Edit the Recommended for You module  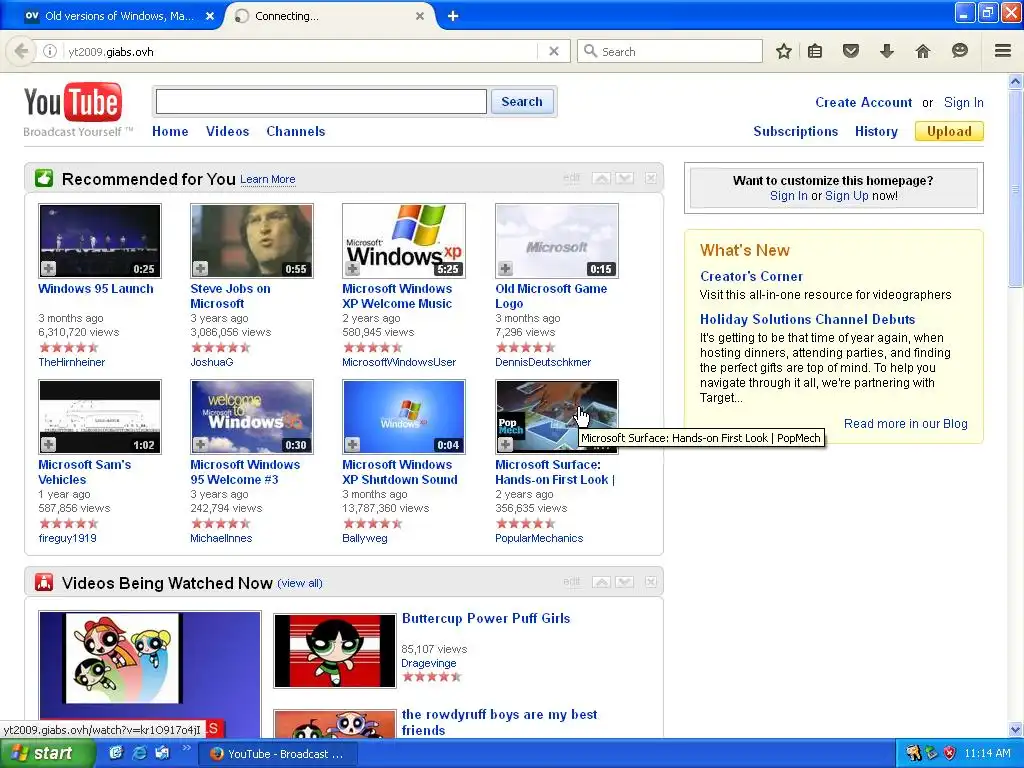coord(571,178)
